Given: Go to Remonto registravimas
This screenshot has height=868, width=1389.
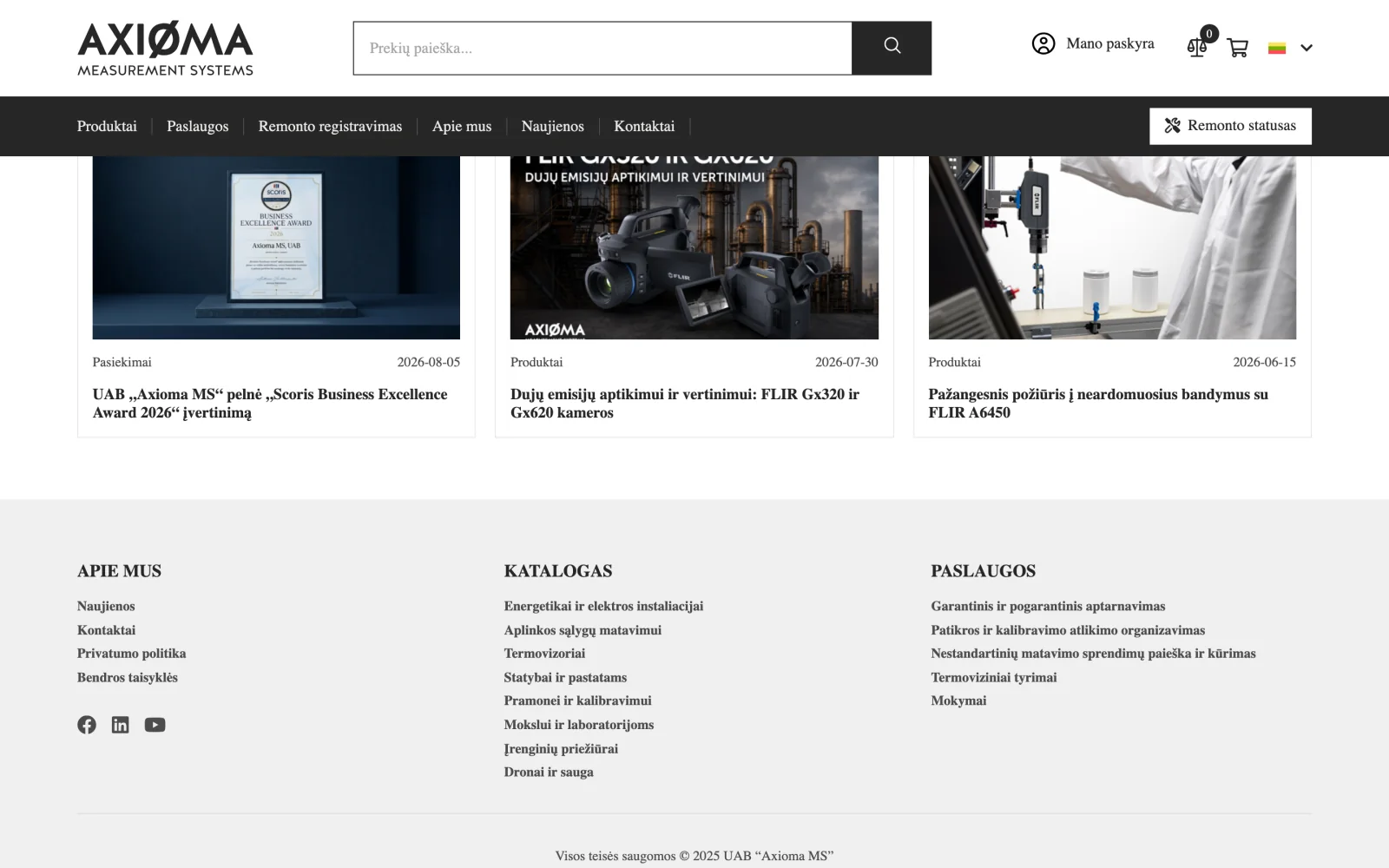Looking at the screenshot, I should pyautogui.click(x=330, y=126).
